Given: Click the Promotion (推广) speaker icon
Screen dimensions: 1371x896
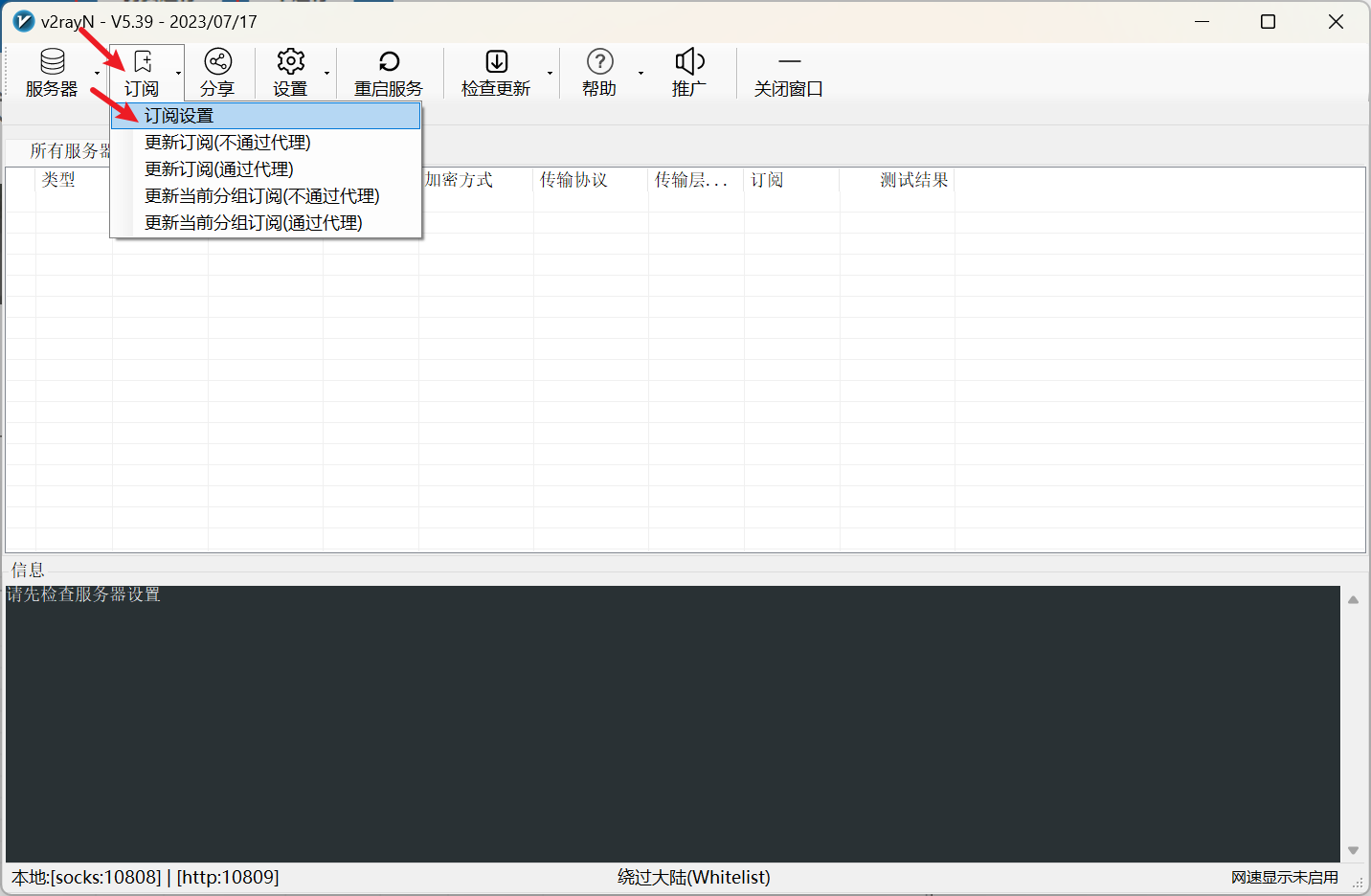Looking at the screenshot, I should [689, 62].
